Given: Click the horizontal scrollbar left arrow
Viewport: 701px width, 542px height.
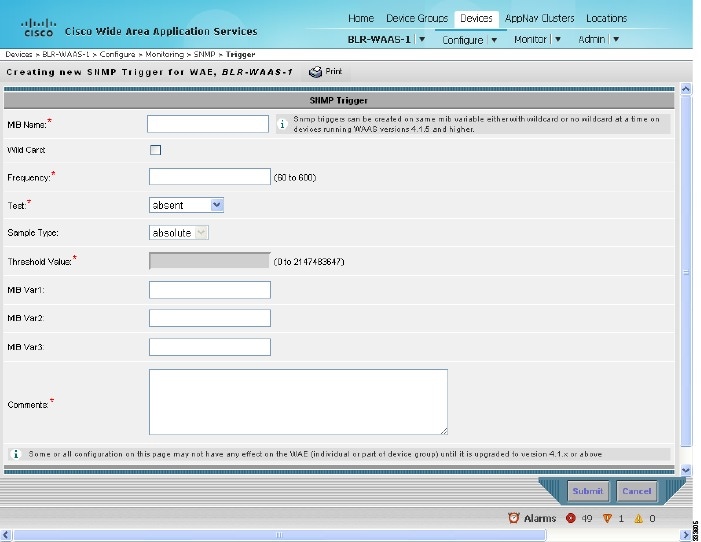Looking at the screenshot, I should point(6,534).
